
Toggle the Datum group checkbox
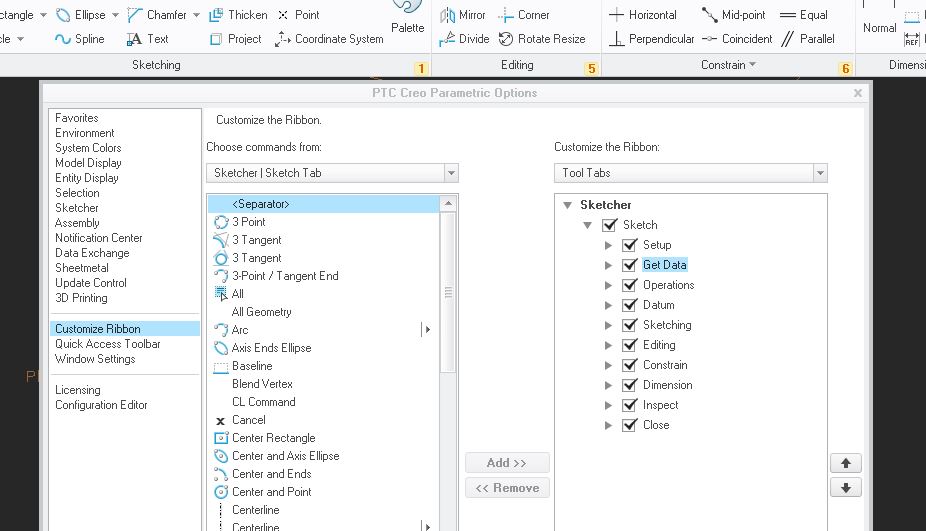(x=630, y=305)
